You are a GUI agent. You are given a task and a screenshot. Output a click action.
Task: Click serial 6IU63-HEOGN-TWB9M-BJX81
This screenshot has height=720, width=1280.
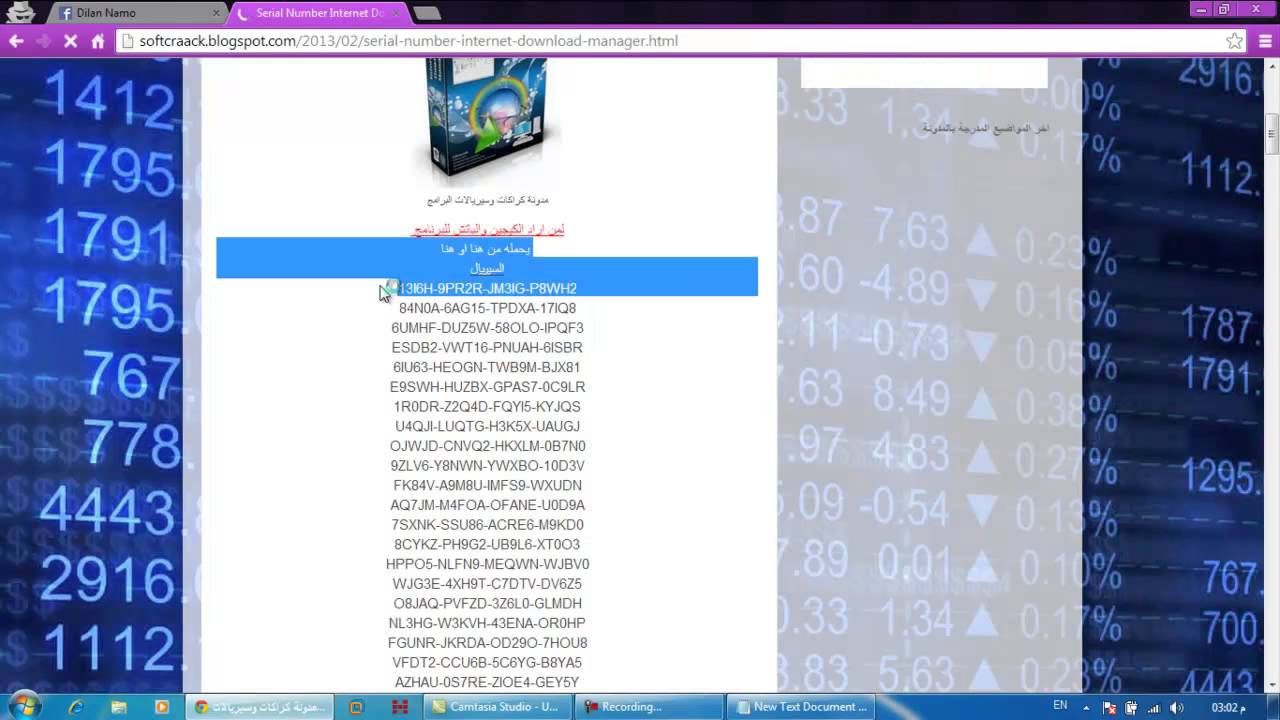tap(487, 367)
